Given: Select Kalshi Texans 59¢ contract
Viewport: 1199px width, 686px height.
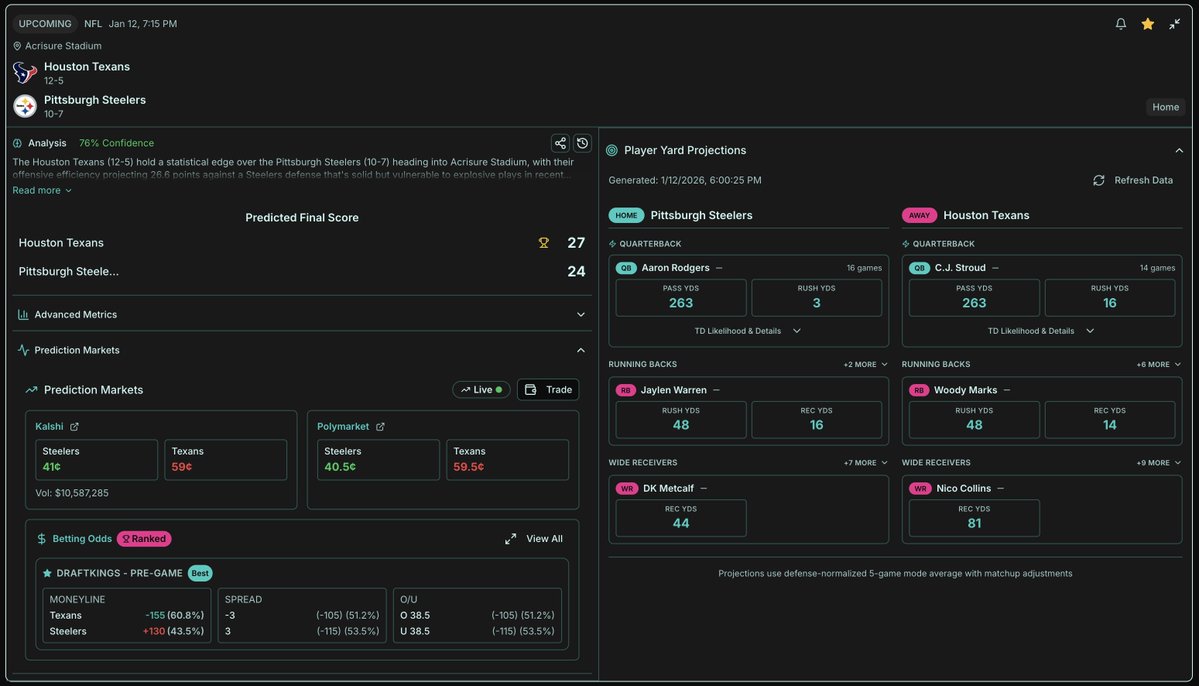Looking at the screenshot, I should 226,460.
